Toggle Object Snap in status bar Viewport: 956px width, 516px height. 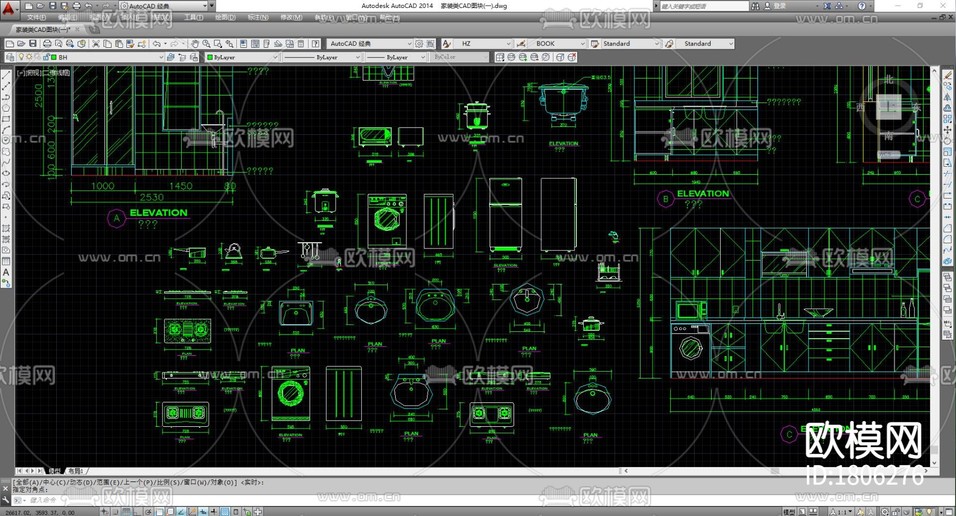click(159, 512)
